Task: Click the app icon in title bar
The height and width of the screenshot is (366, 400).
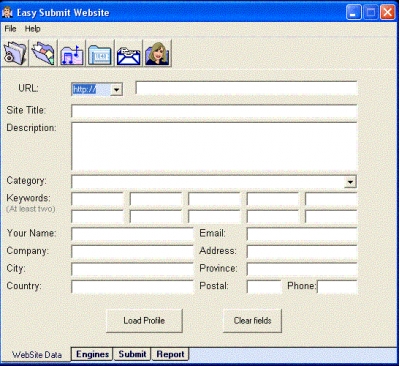Action: (7, 12)
